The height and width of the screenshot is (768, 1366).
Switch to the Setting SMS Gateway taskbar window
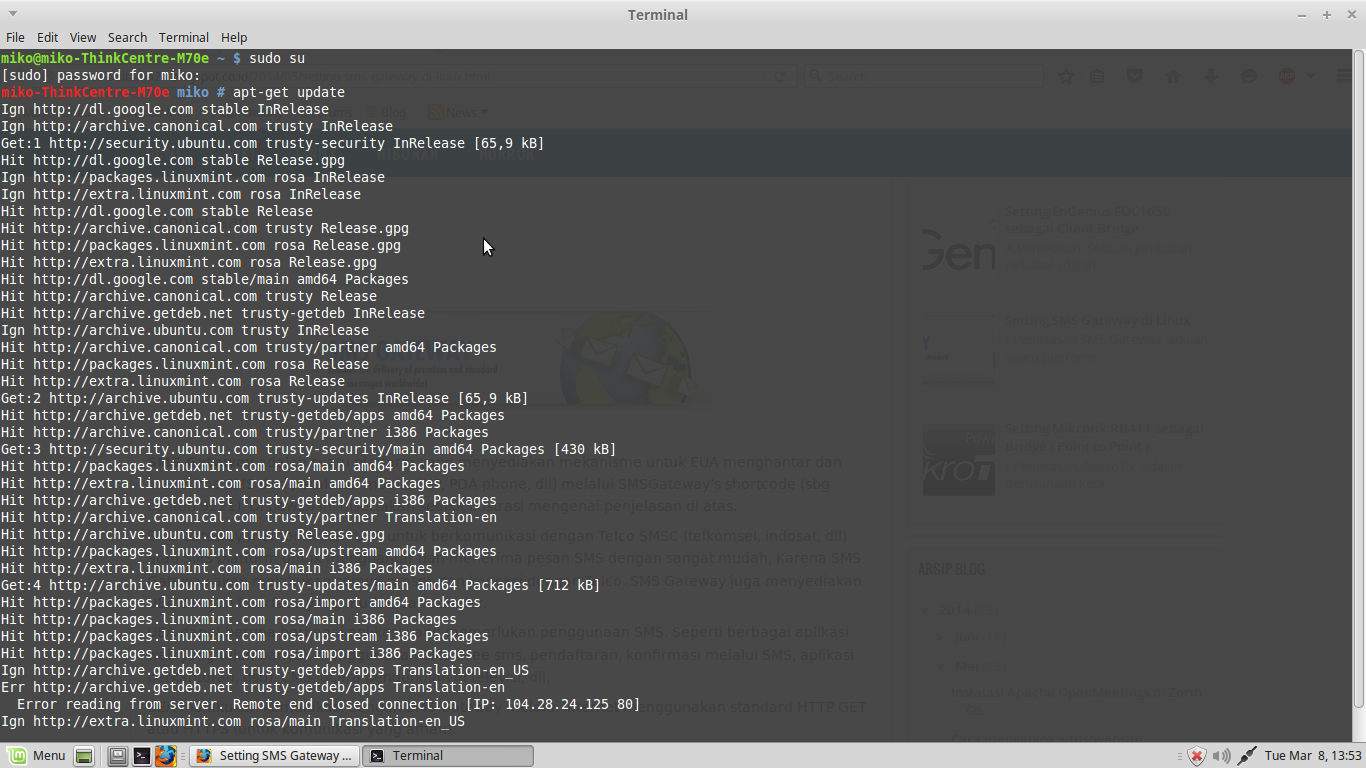click(275, 756)
